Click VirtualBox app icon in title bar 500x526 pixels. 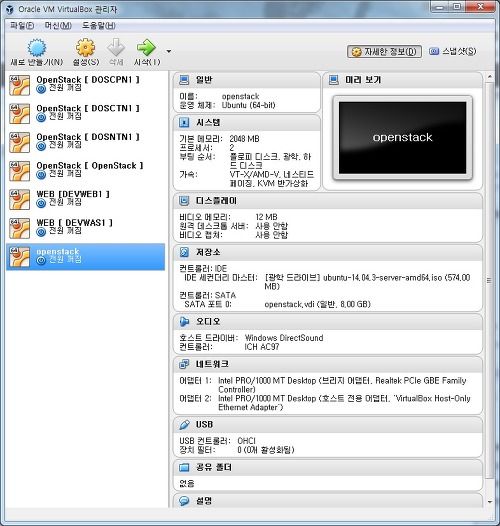point(10,9)
